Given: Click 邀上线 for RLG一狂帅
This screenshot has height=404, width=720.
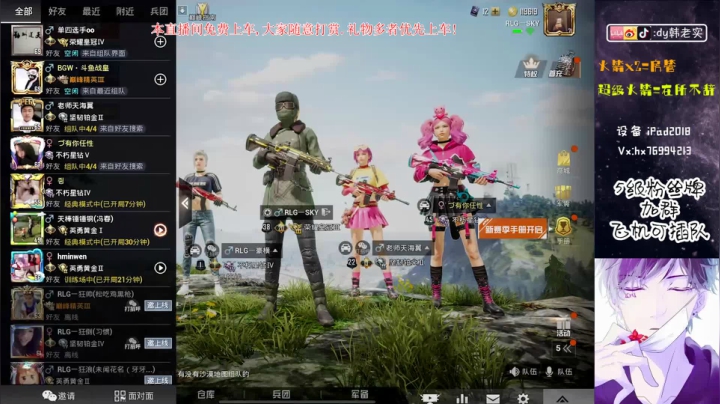Looking at the screenshot, I should point(158,305).
